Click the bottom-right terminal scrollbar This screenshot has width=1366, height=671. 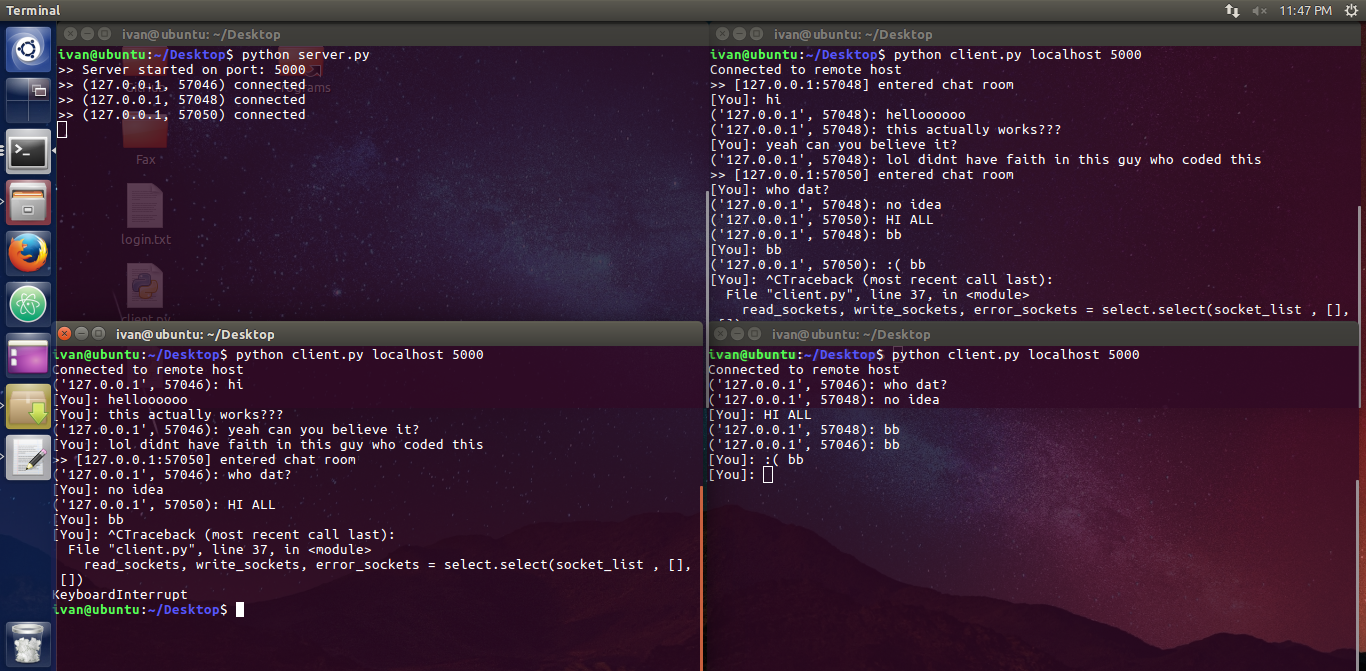point(1359,574)
